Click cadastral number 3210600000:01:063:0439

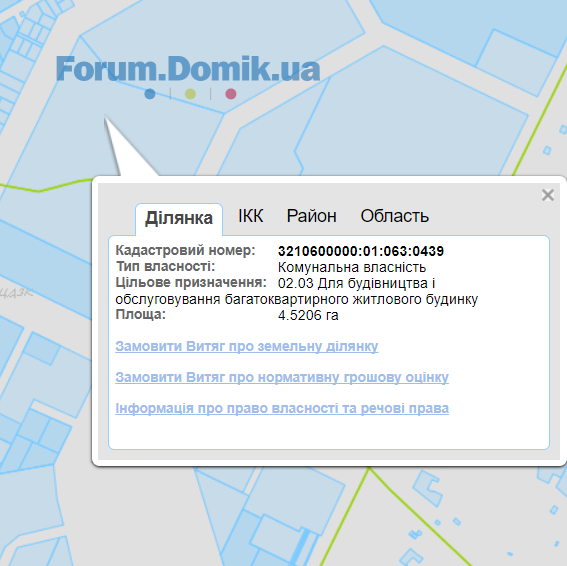pos(361,251)
